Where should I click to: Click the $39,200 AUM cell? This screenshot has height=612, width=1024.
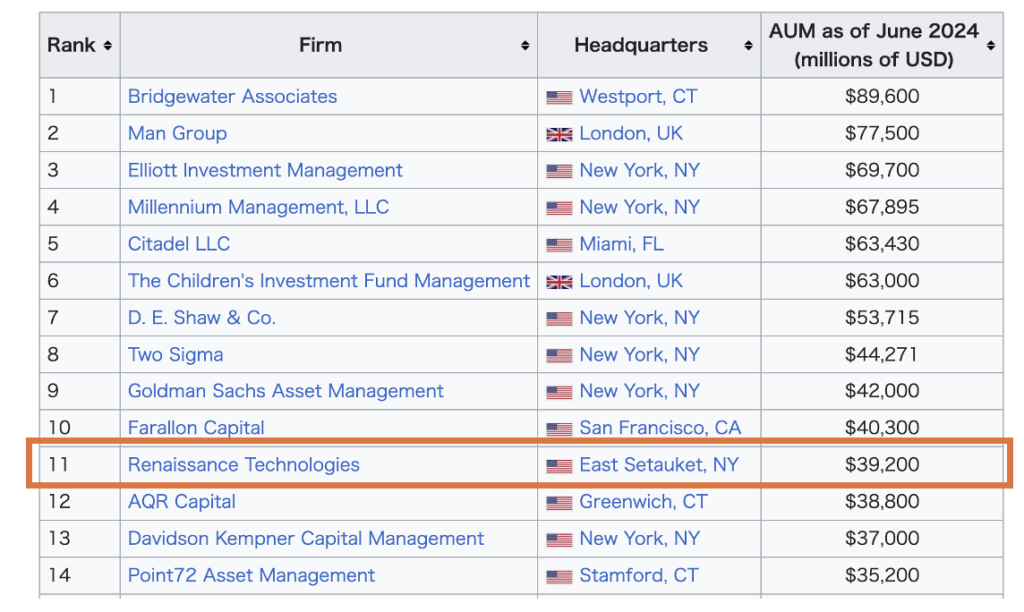pos(882,465)
